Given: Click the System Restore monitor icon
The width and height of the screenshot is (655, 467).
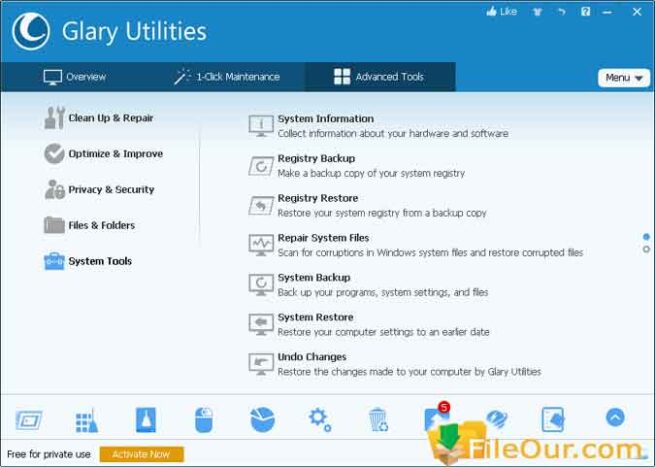Looking at the screenshot, I should pos(261,325).
